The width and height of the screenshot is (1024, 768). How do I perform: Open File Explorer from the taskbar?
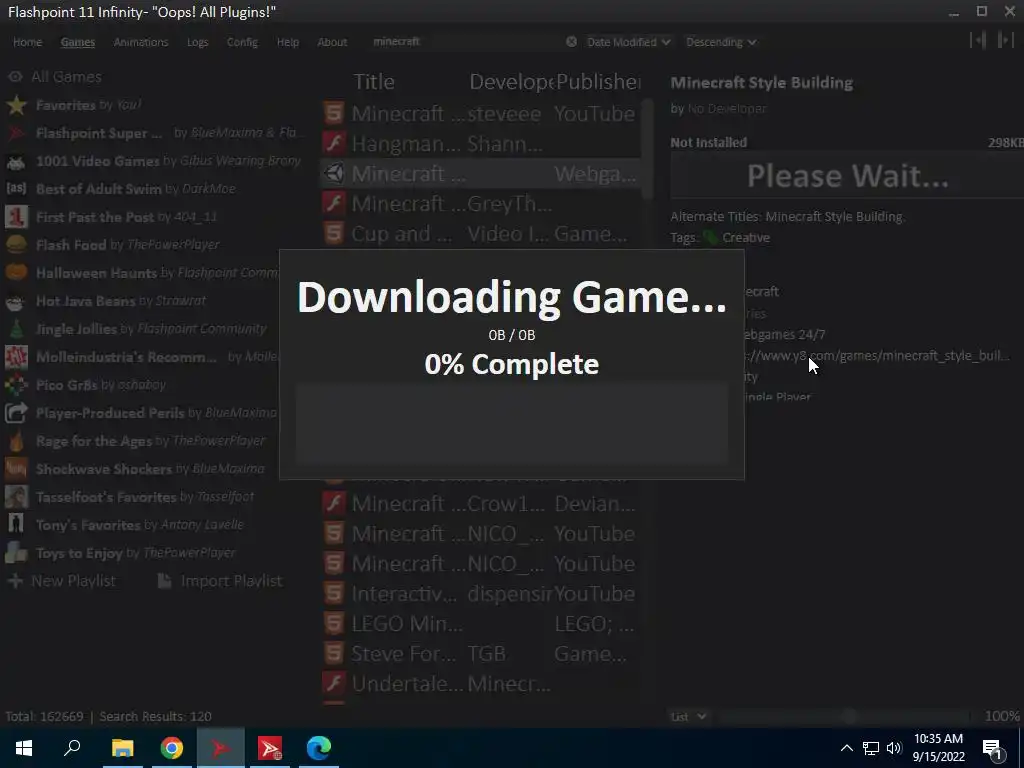click(122, 748)
